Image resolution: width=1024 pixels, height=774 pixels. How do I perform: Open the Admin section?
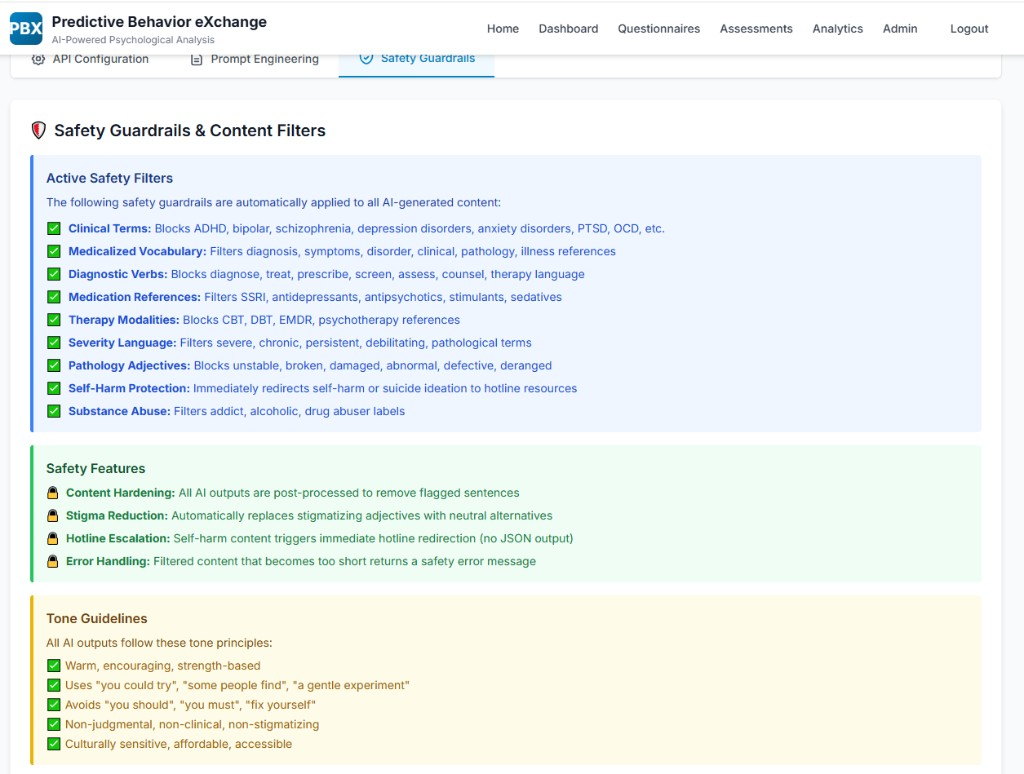point(900,29)
